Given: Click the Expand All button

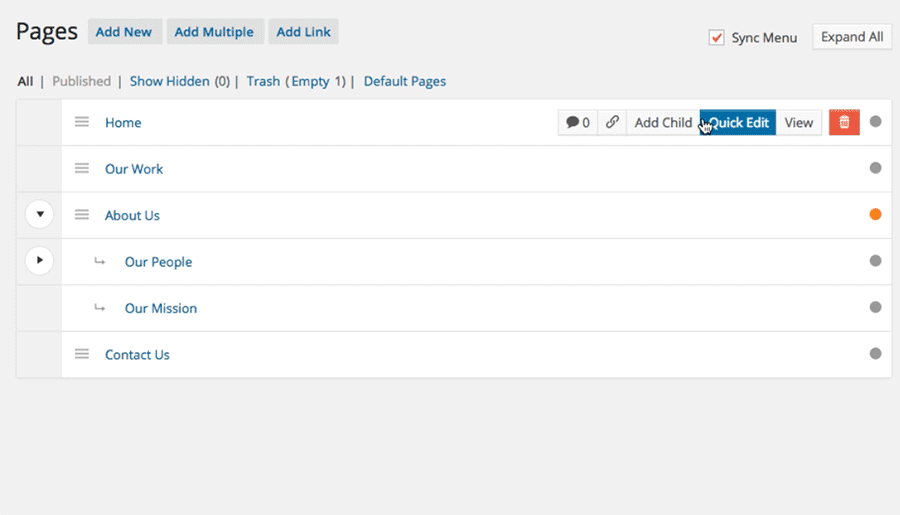Looking at the screenshot, I should coord(852,37).
